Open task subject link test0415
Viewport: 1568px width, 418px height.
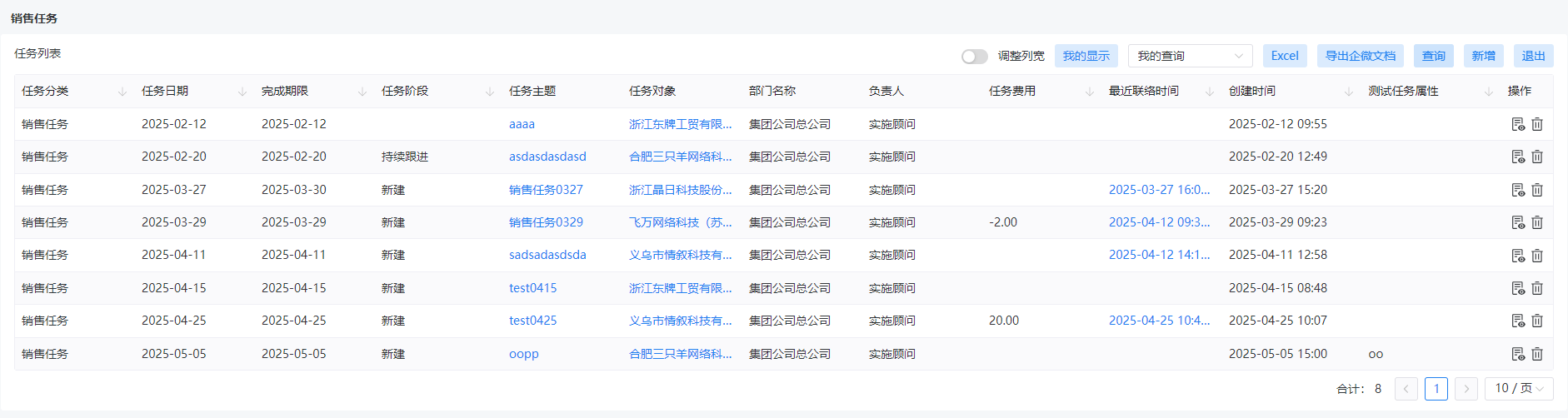(x=532, y=288)
